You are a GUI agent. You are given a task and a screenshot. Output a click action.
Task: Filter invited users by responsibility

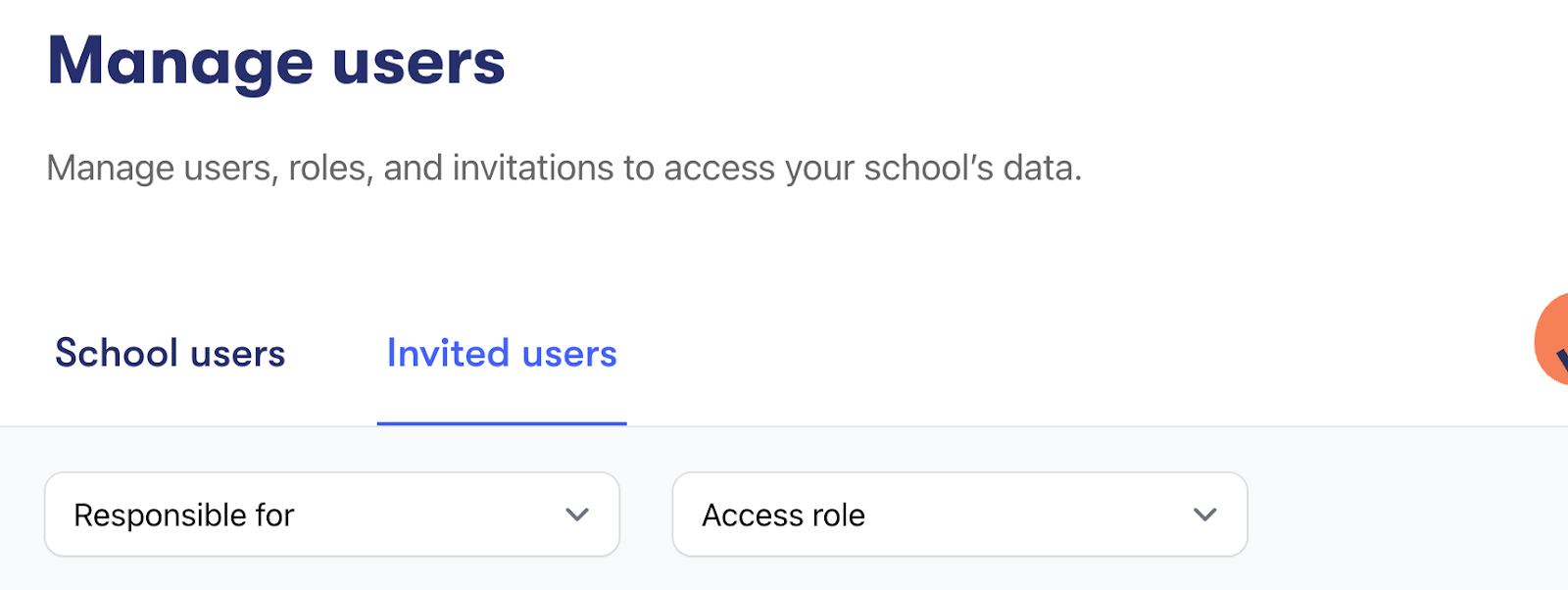tap(331, 515)
